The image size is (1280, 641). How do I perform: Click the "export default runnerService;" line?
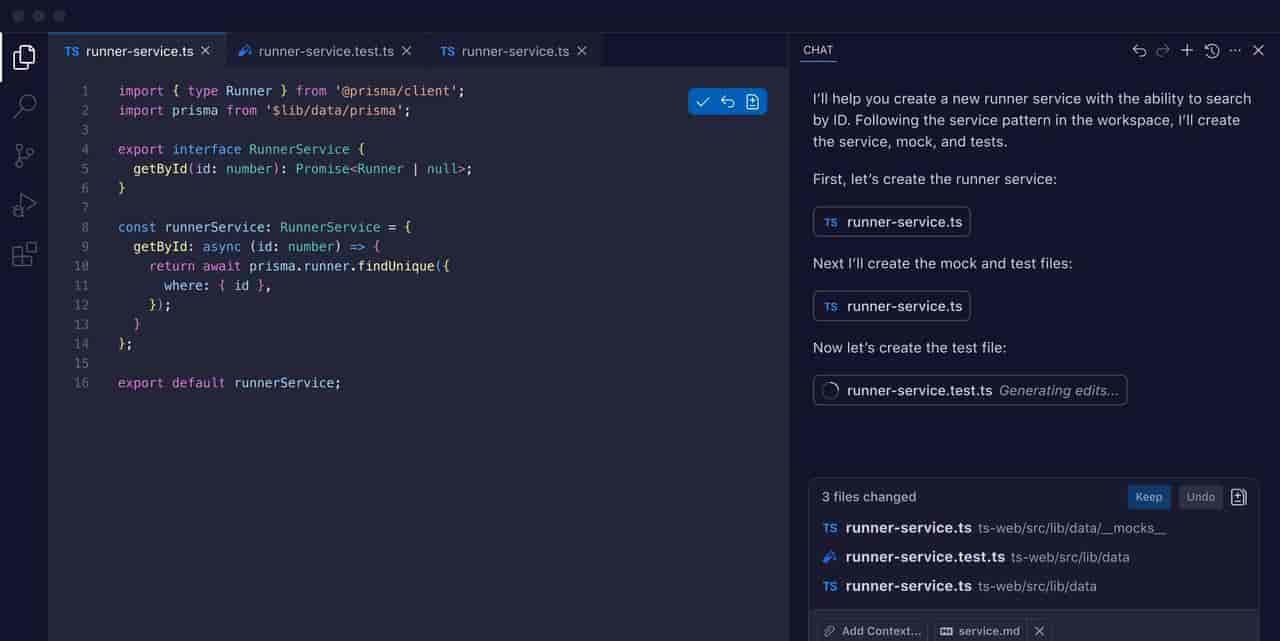click(x=230, y=383)
